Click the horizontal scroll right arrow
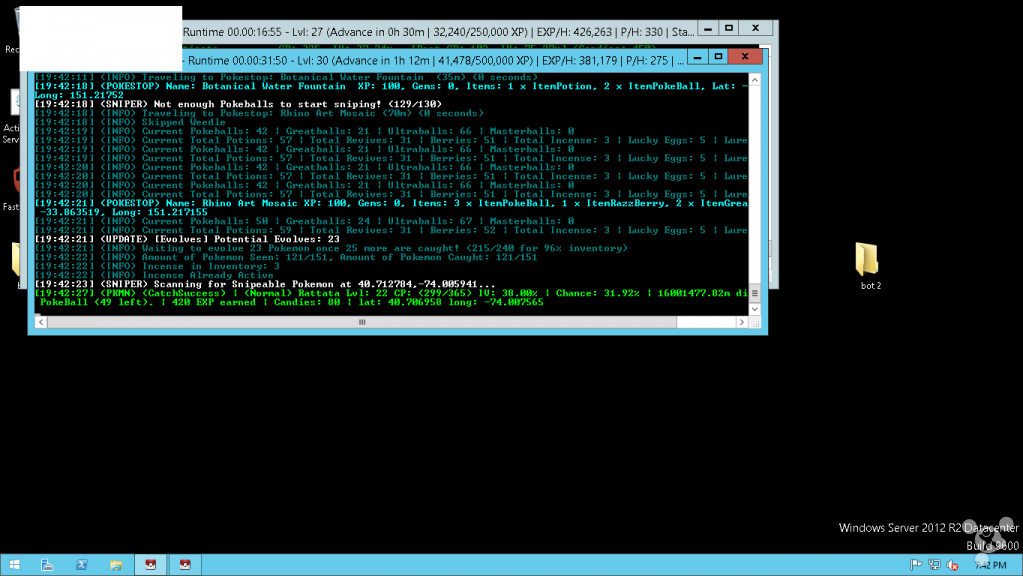Screen dimensions: 1023x576 742,322
